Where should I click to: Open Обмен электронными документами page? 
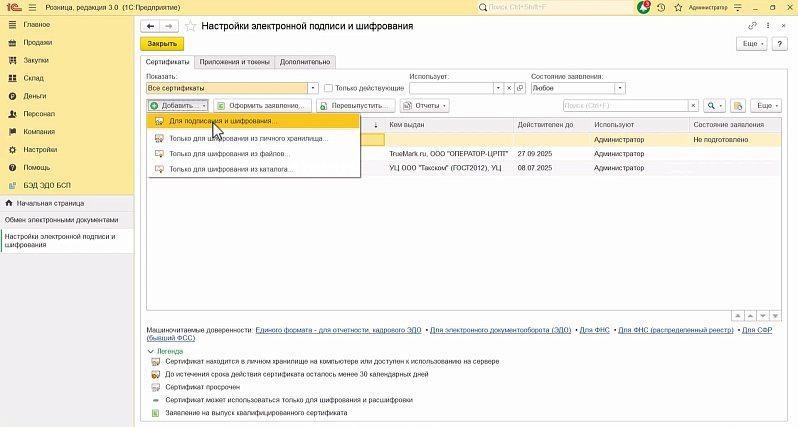(62, 220)
